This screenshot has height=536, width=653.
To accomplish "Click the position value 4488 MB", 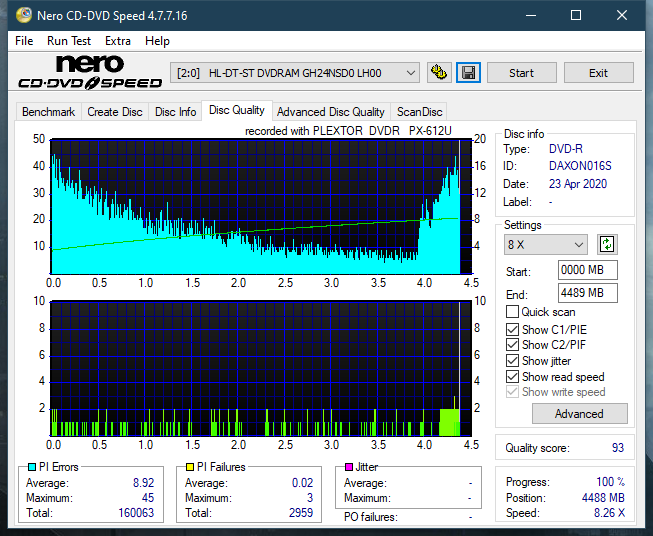I will pos(603,498).
